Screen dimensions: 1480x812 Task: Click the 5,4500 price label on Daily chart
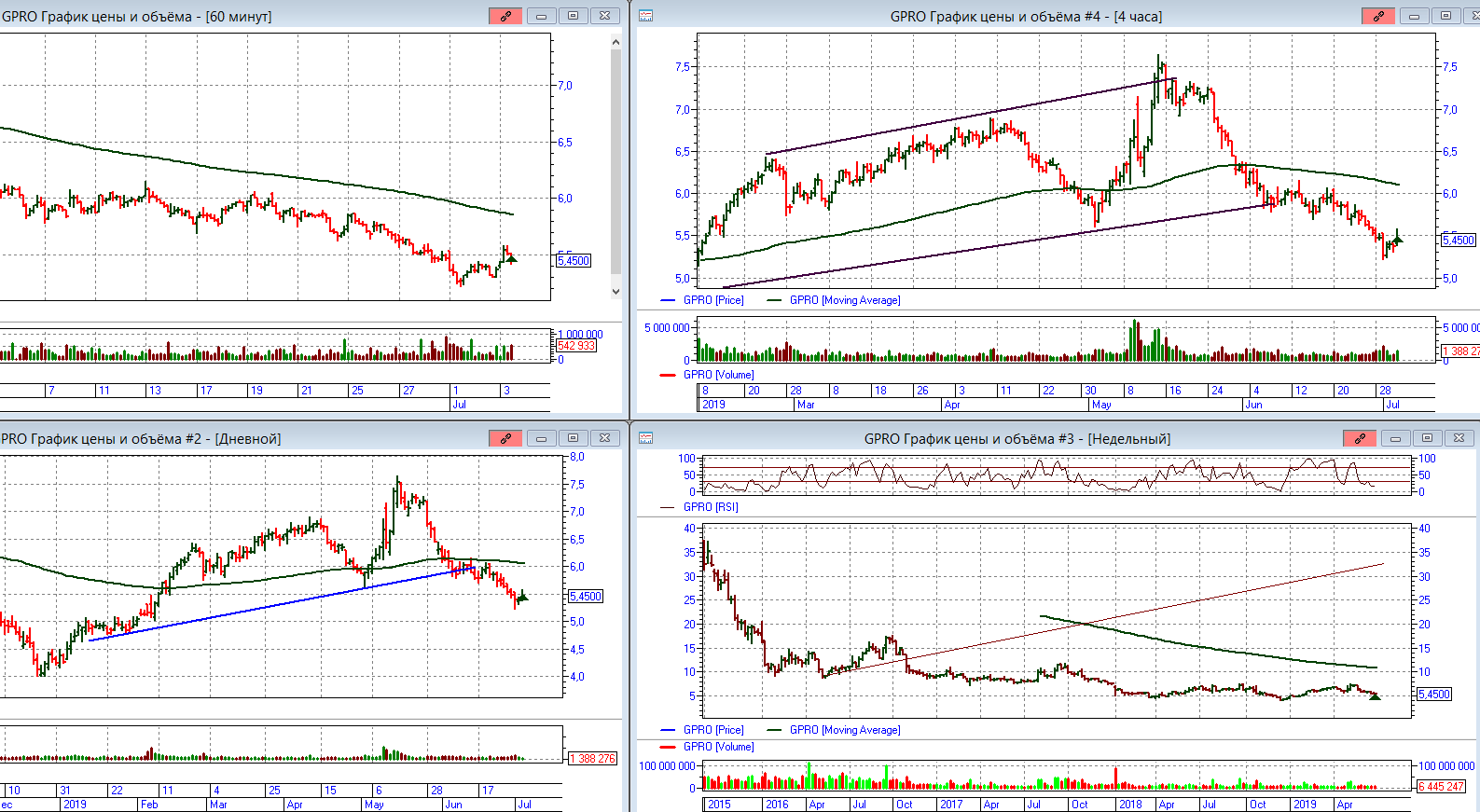pos(586,597)
